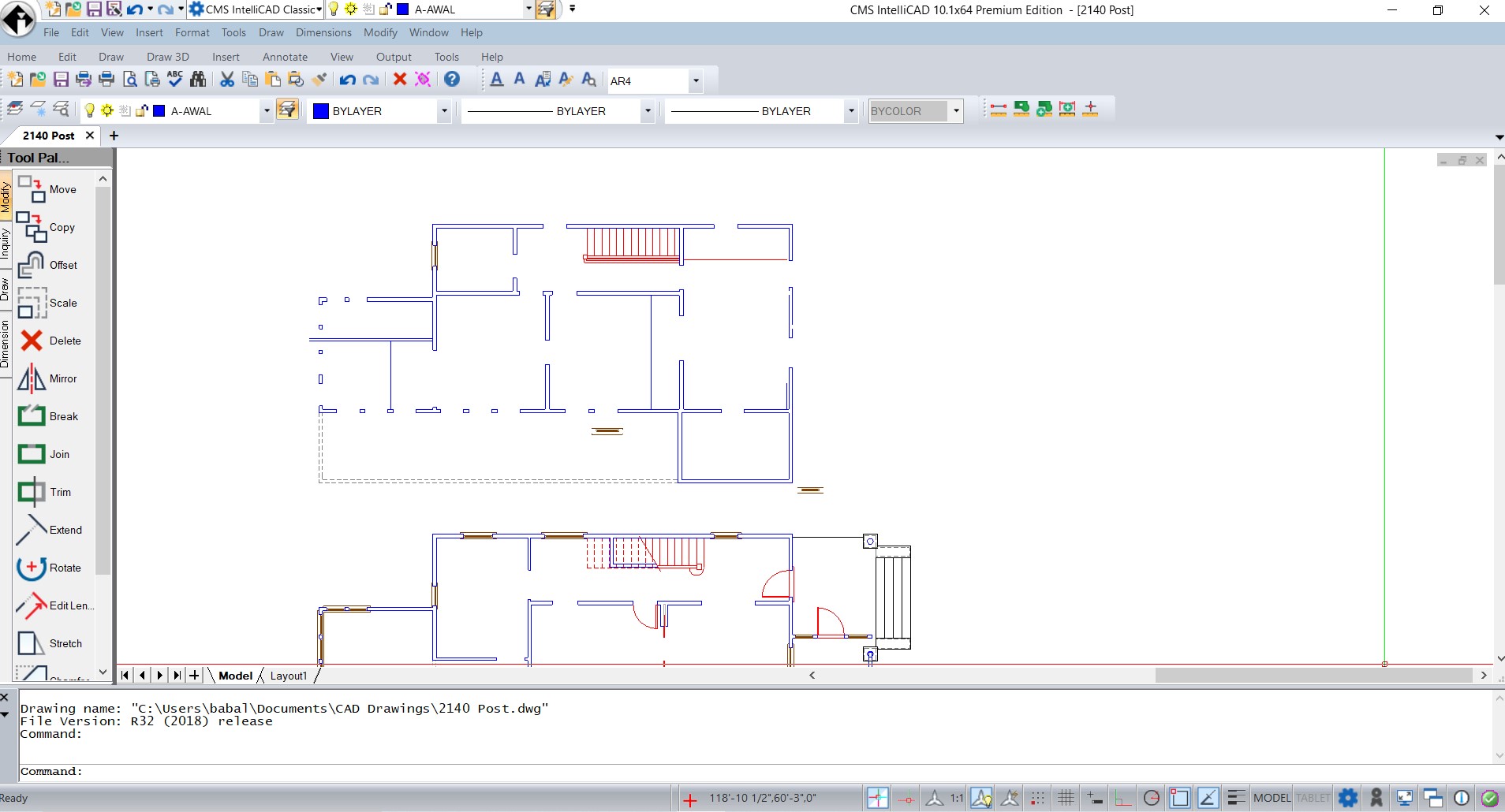Viewport: 1505px width, 812px height.
Task: Run the ABC spell check tool
Action: click(175, 80)
